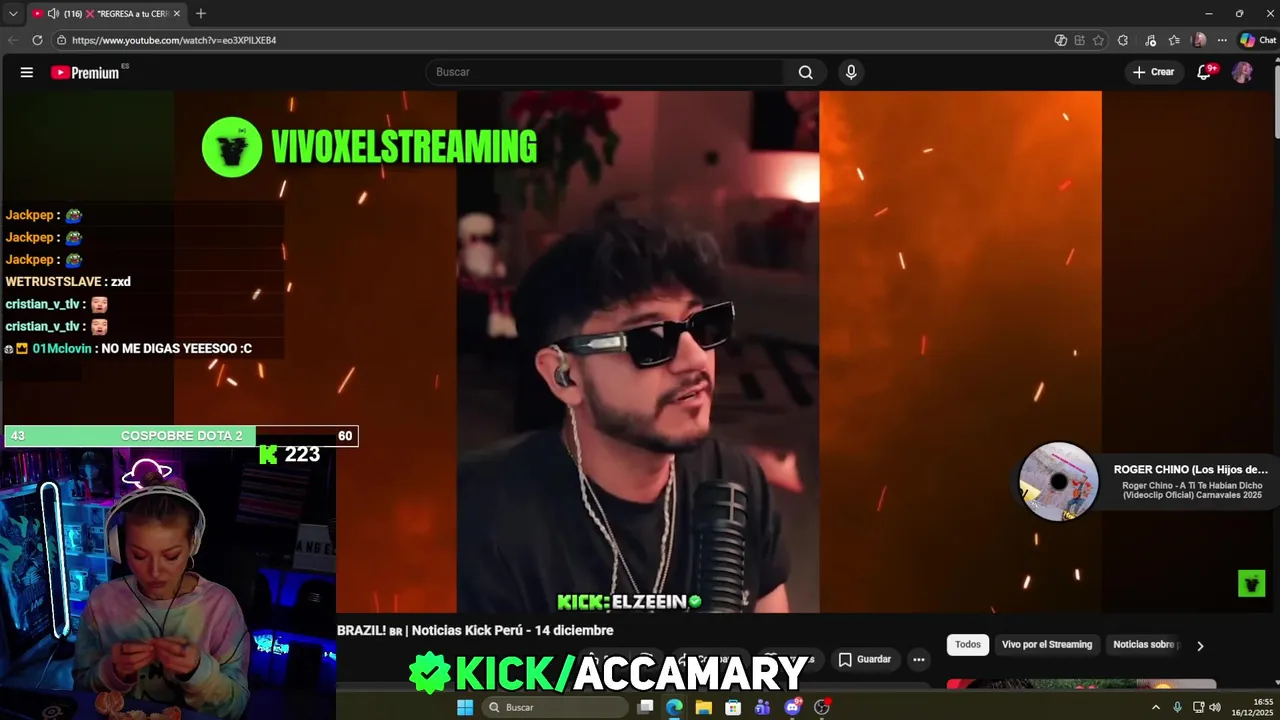Mute the tab via speaker icon

[x=53, y=14]
